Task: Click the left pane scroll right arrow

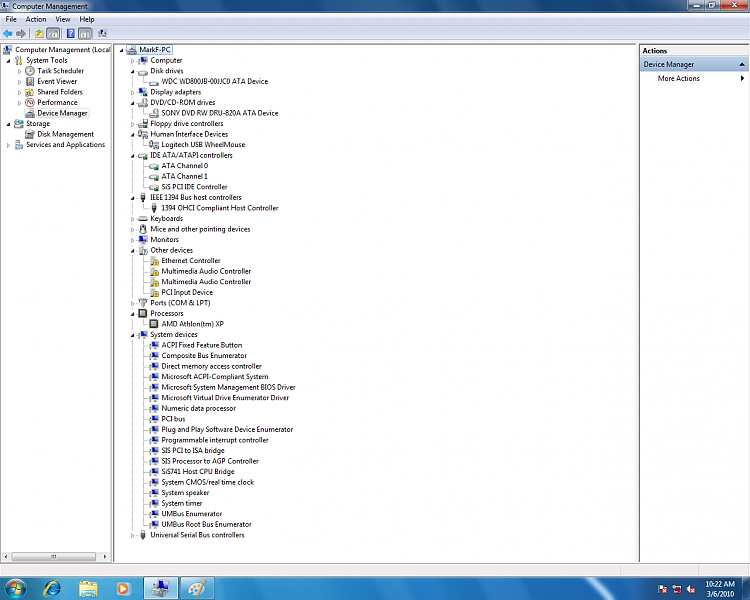Action: tap(105, 556)
